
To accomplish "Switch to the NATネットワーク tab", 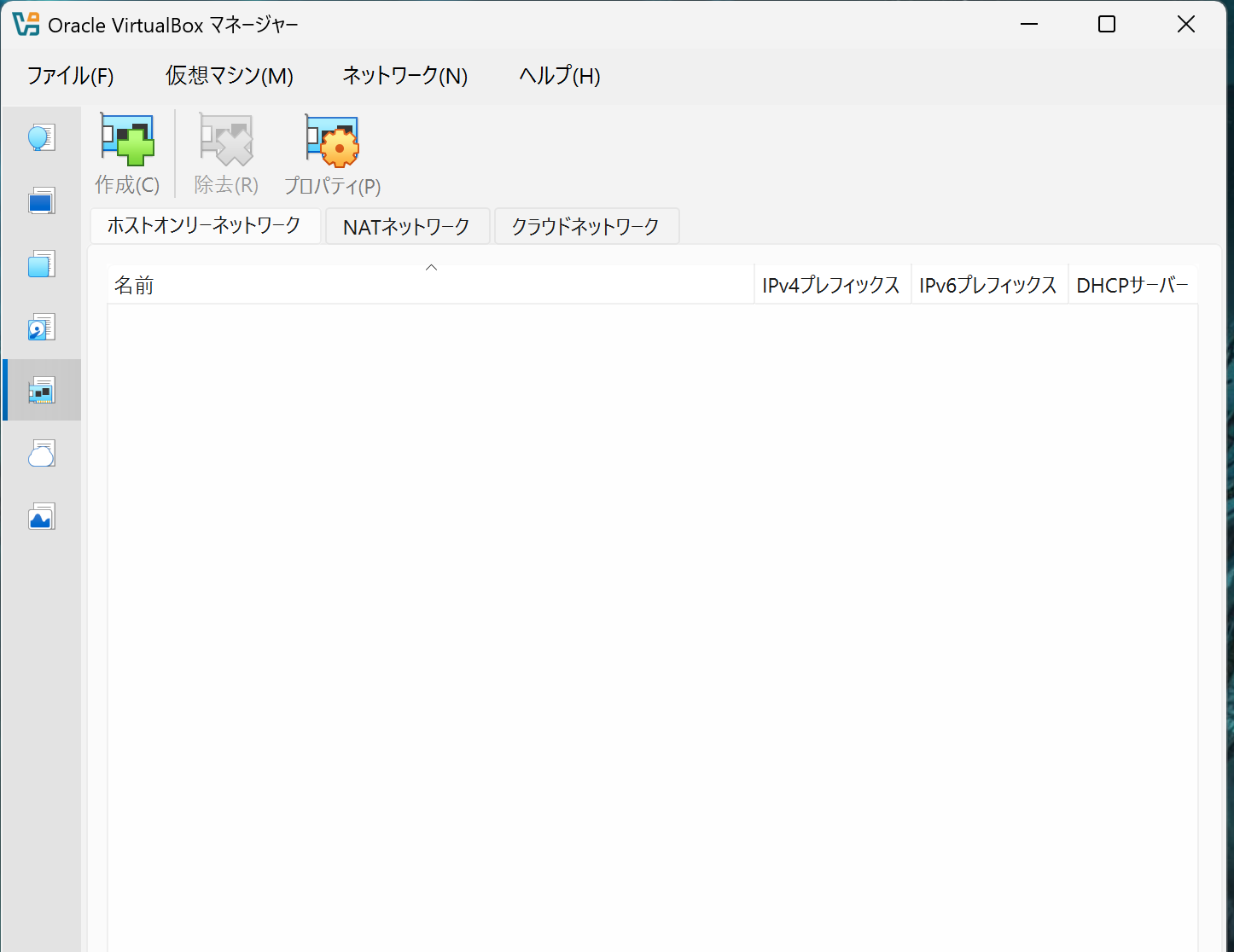I will 407,226.
